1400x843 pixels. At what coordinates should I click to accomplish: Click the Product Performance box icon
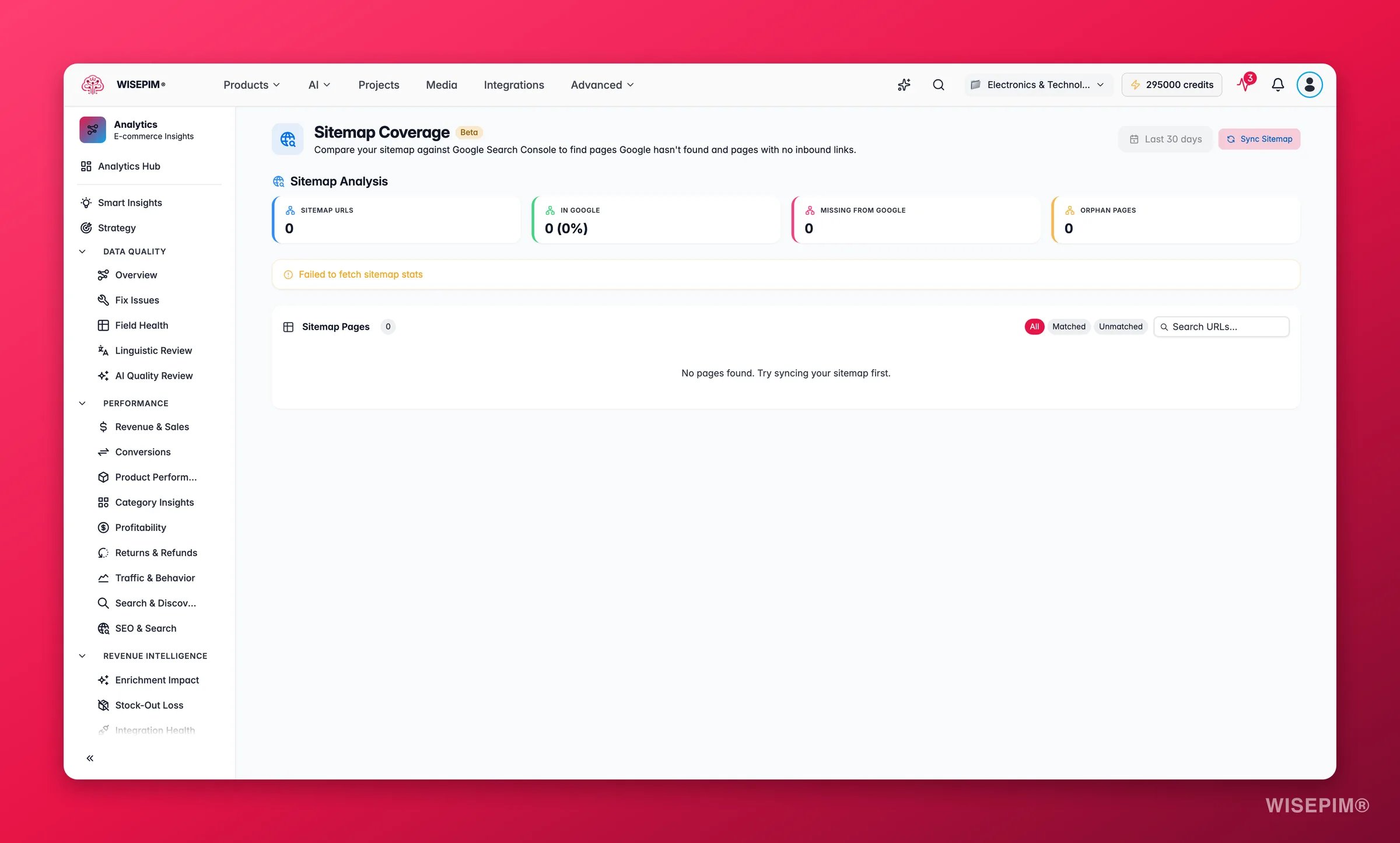coord(103,477)
